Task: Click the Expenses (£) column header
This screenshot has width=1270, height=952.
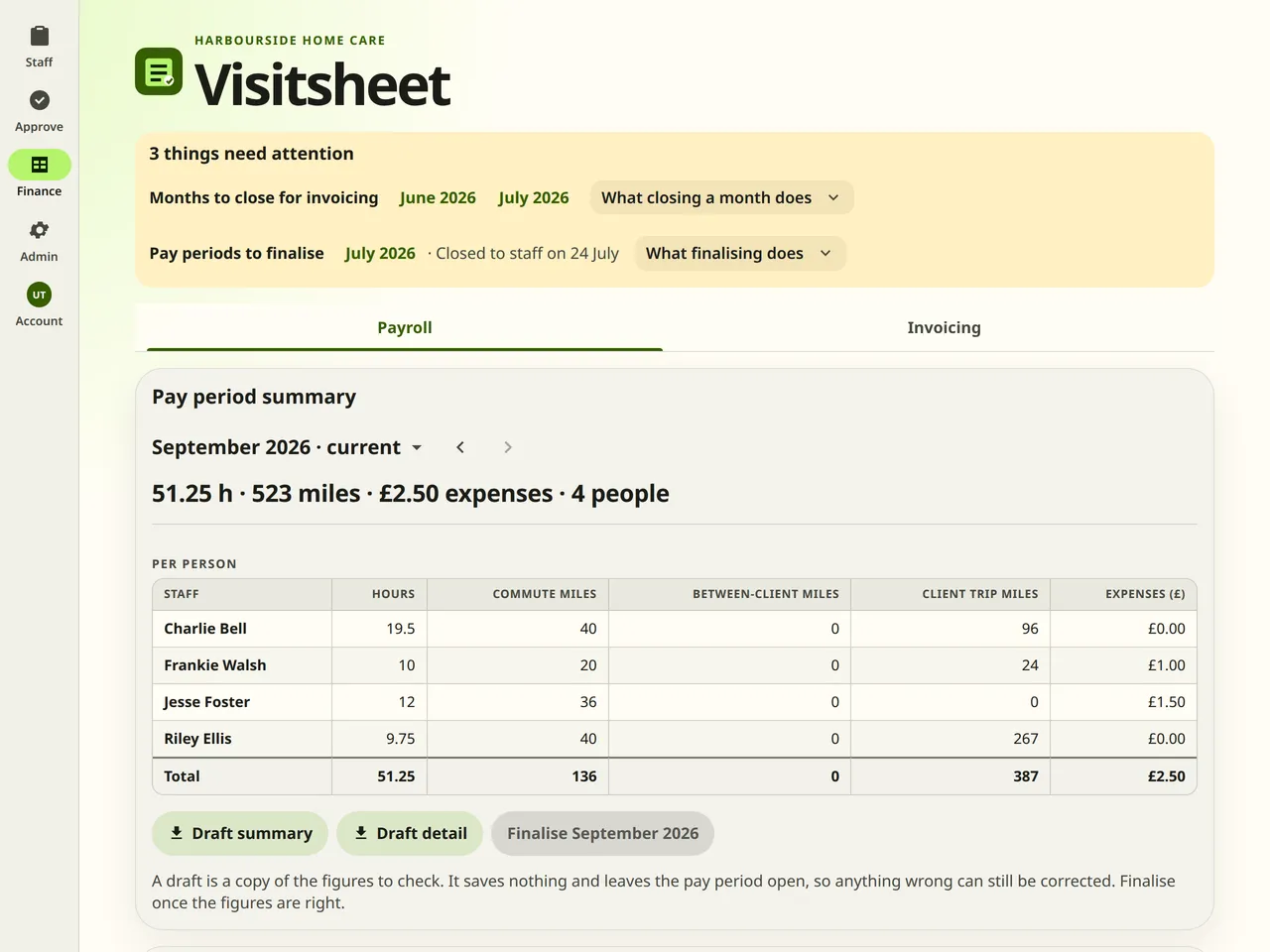Action: click(x=1123, y=594)
